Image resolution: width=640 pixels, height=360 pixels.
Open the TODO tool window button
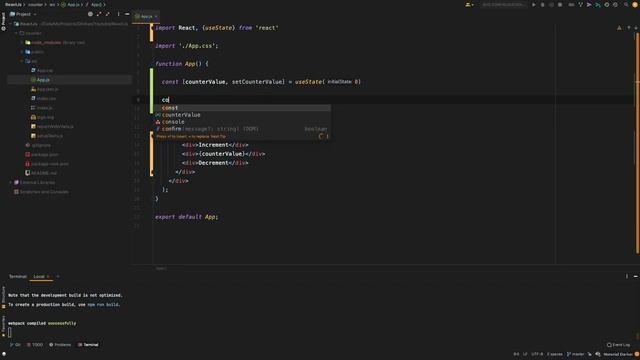[35, 345]
